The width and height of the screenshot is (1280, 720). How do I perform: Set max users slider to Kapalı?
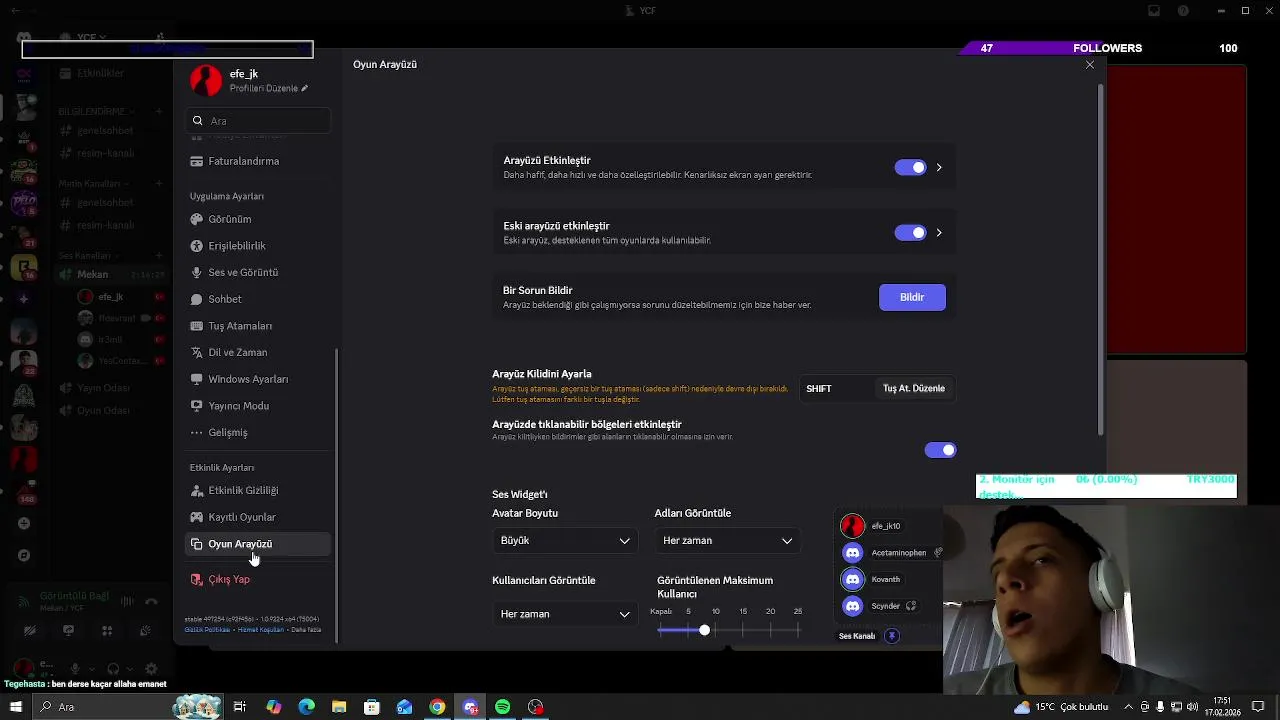661,630
